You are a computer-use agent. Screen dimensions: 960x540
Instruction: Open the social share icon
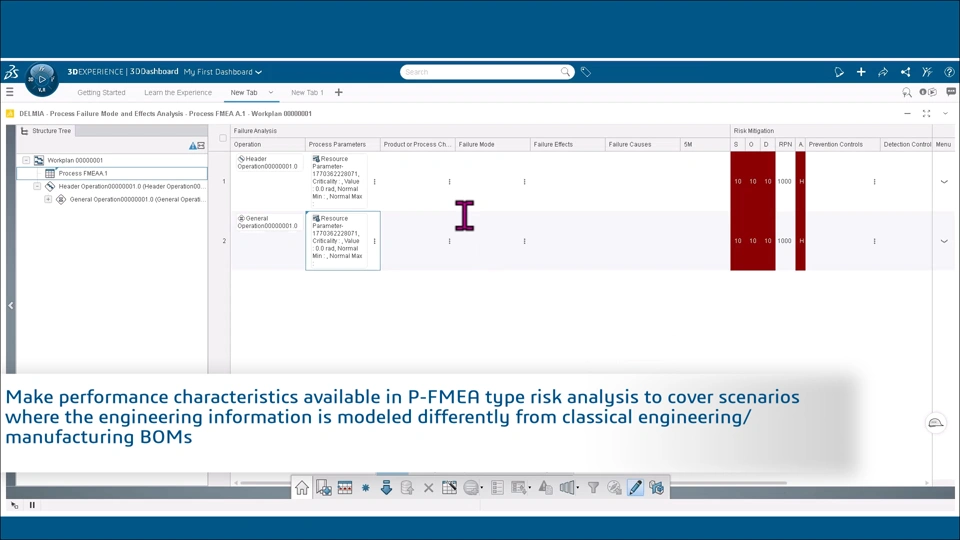coord(905,72)
